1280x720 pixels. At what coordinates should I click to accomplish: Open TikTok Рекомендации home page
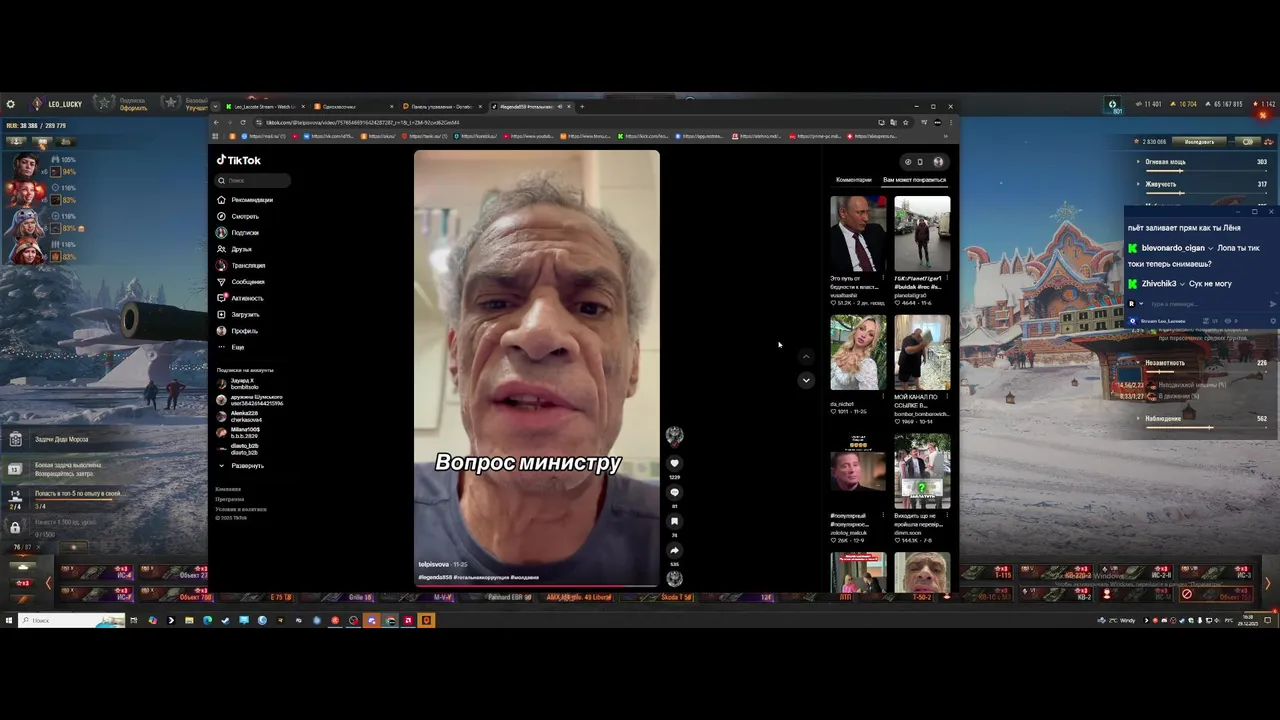coord(246,200)
